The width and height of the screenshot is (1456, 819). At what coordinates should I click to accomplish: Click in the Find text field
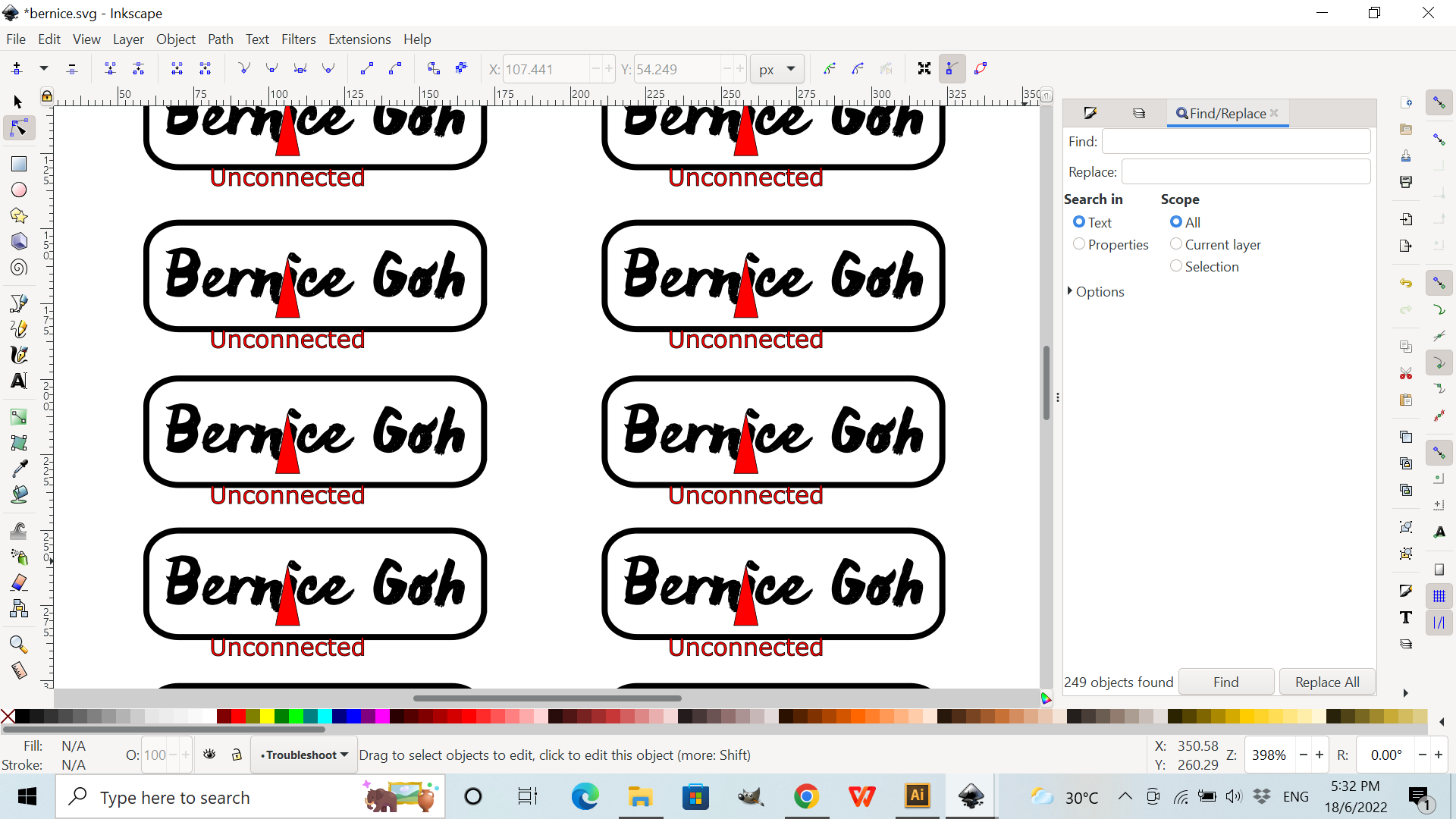click(x=1235, y=142)
